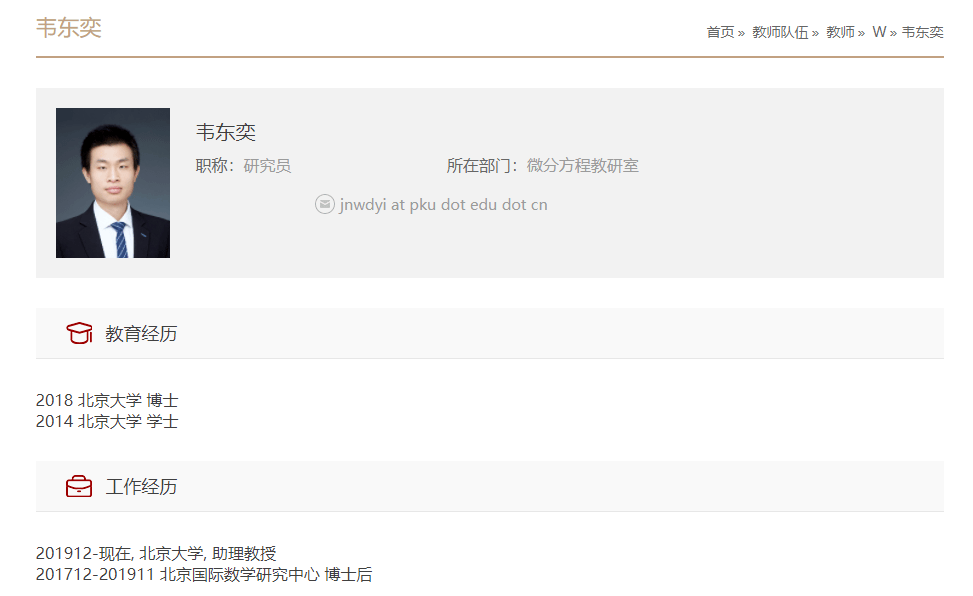Click the email text jnwdyi at pku dot edu dot cn
The height and width of the screenshot is (596, 973).
[x=443, y=205]
